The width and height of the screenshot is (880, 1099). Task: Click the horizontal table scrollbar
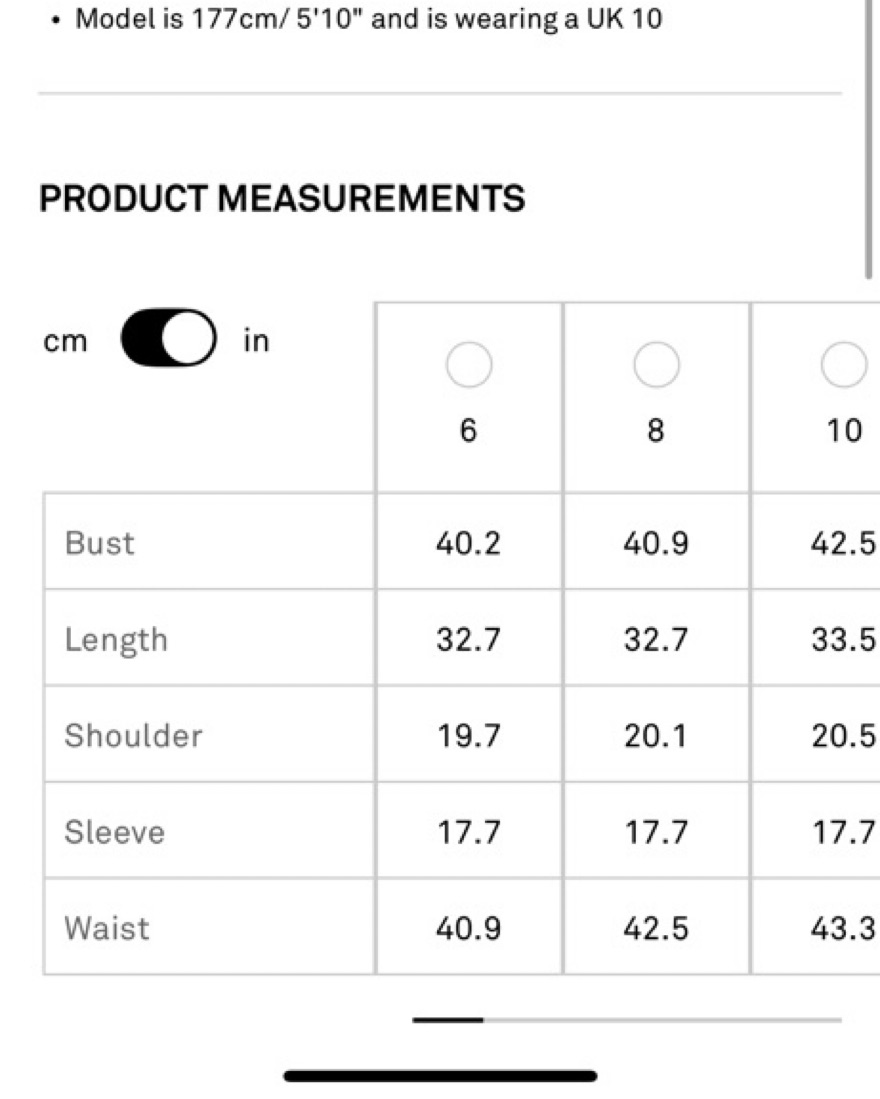[627, 1020]
